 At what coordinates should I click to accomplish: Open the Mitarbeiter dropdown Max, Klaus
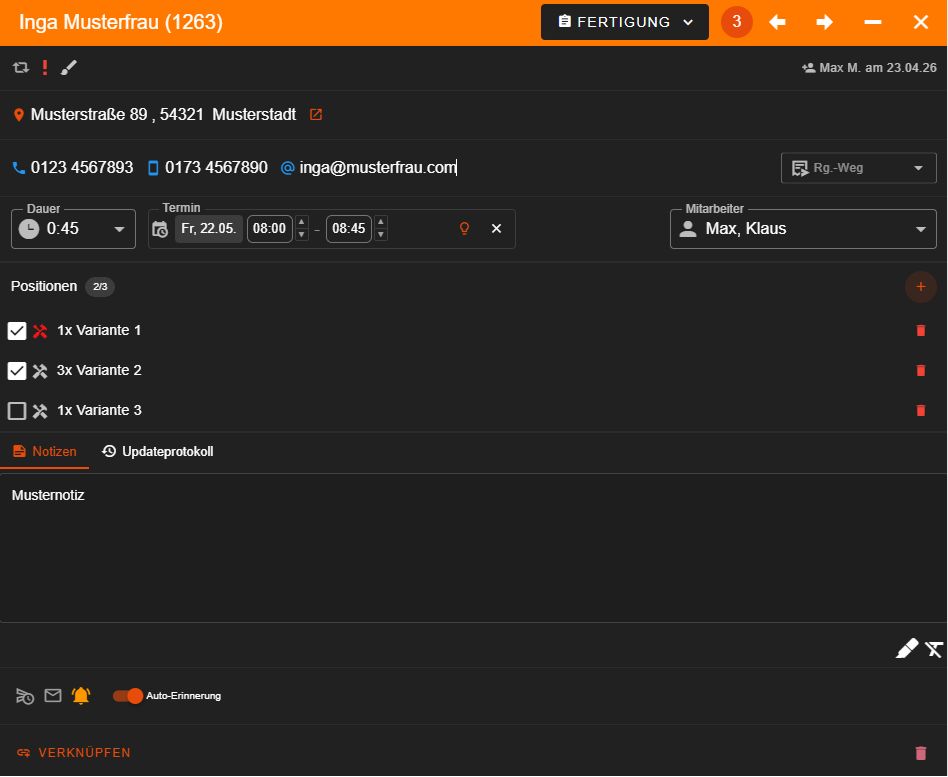pyautogui.click(x=803, y=229)
